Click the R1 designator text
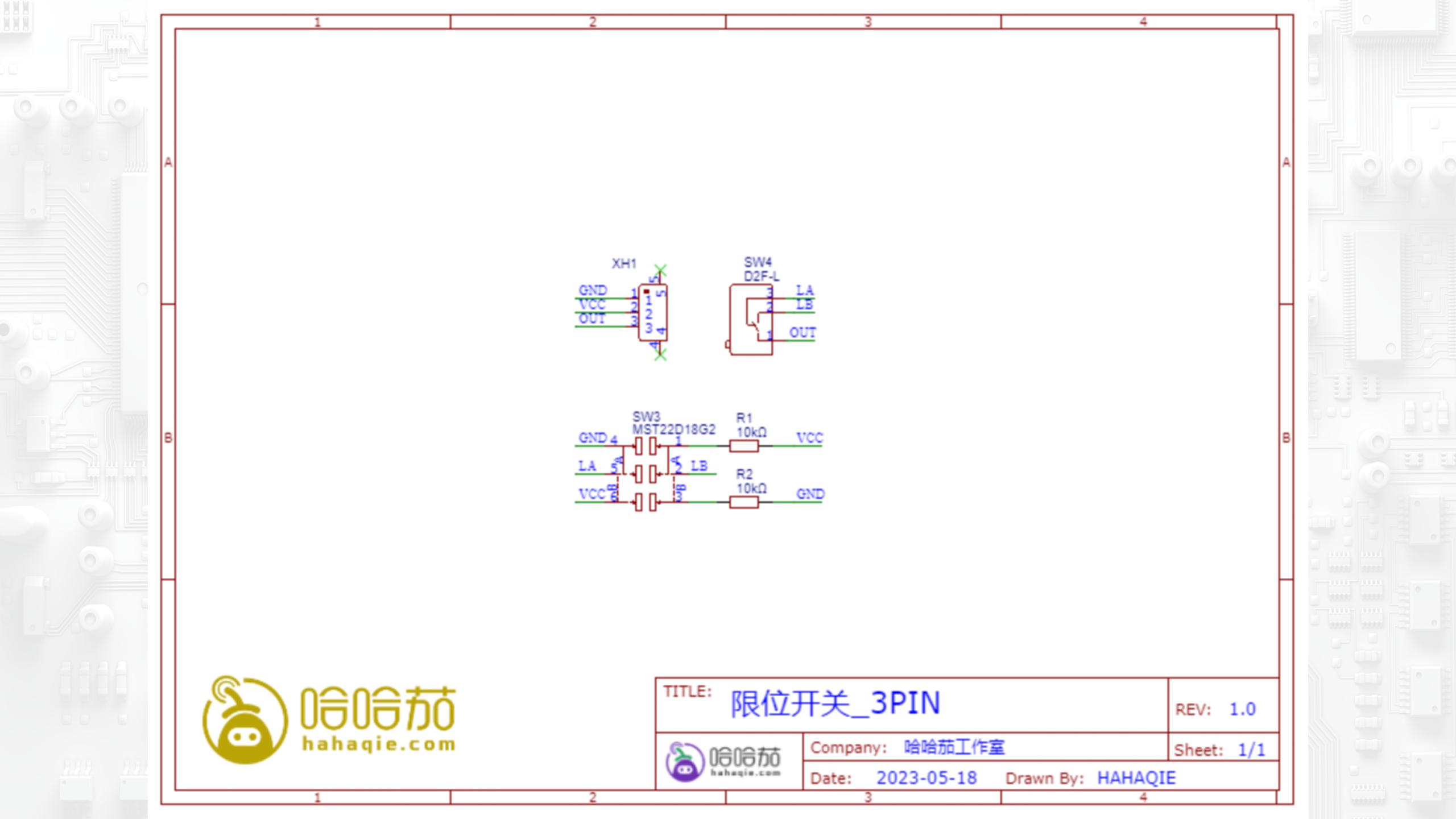 [744, 418]
